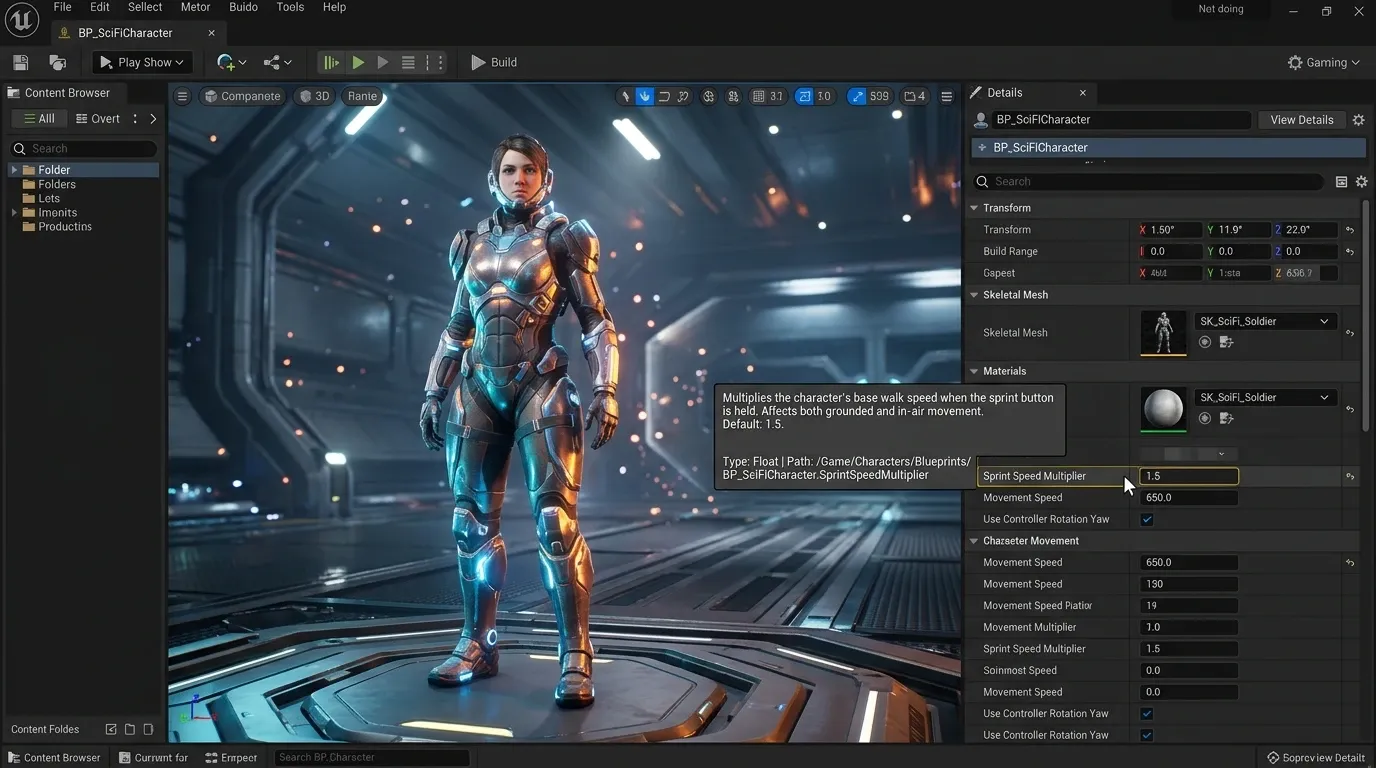Open Details settings gear next to View Details
Image resolution: width=1376 pixels, height=768 pixels.
[1358, 119]
